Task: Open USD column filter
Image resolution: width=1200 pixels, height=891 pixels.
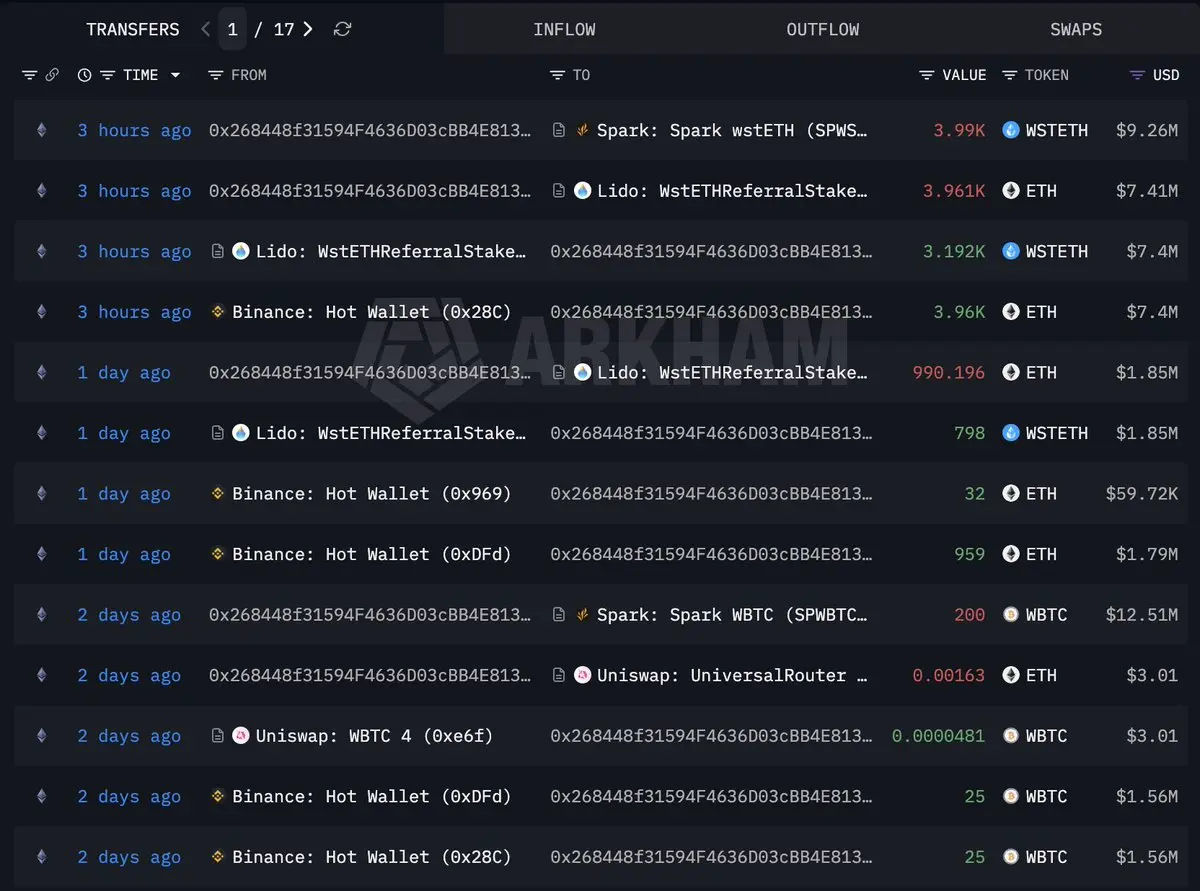Action: pos(1137,75)
